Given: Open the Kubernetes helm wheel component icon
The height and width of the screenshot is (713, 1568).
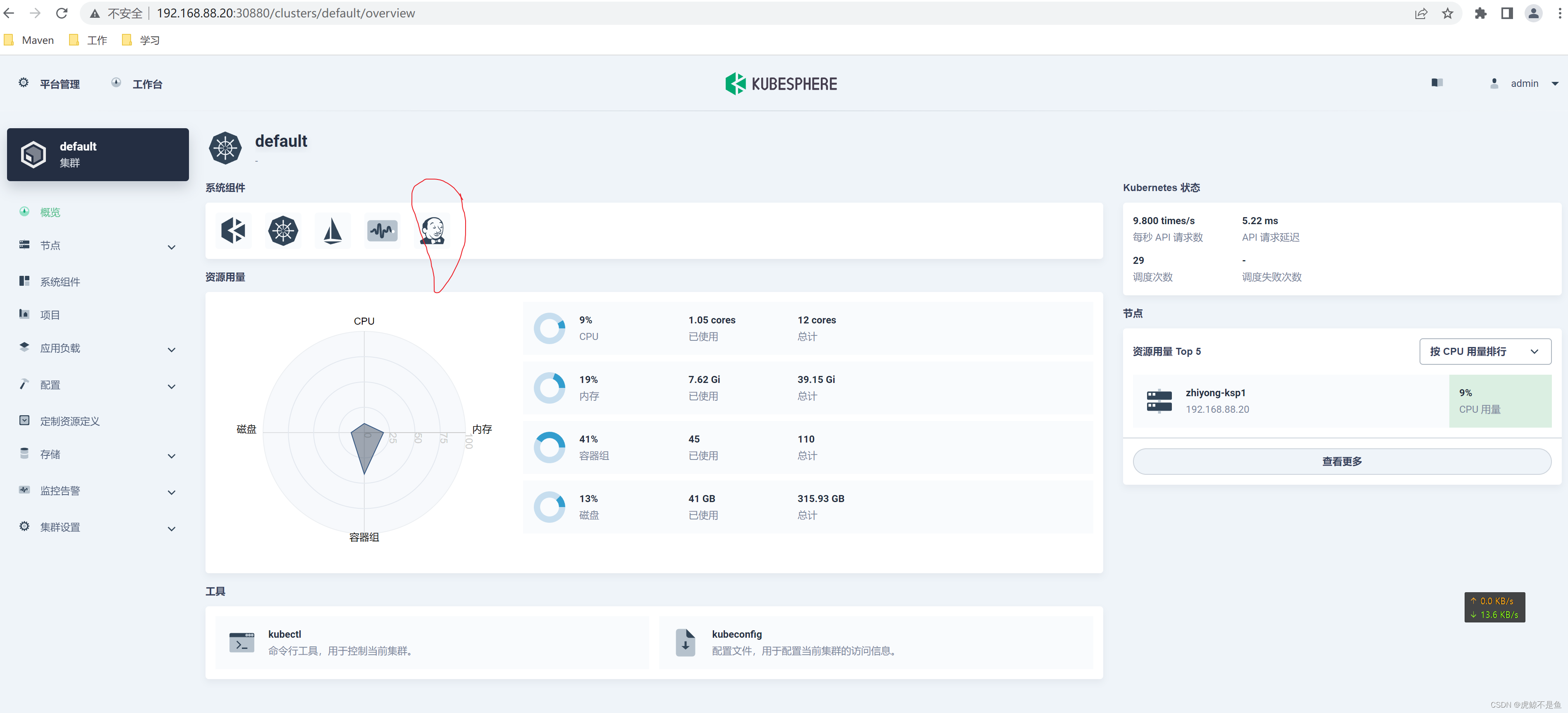Looking at the screenshot, I should 283,231.
